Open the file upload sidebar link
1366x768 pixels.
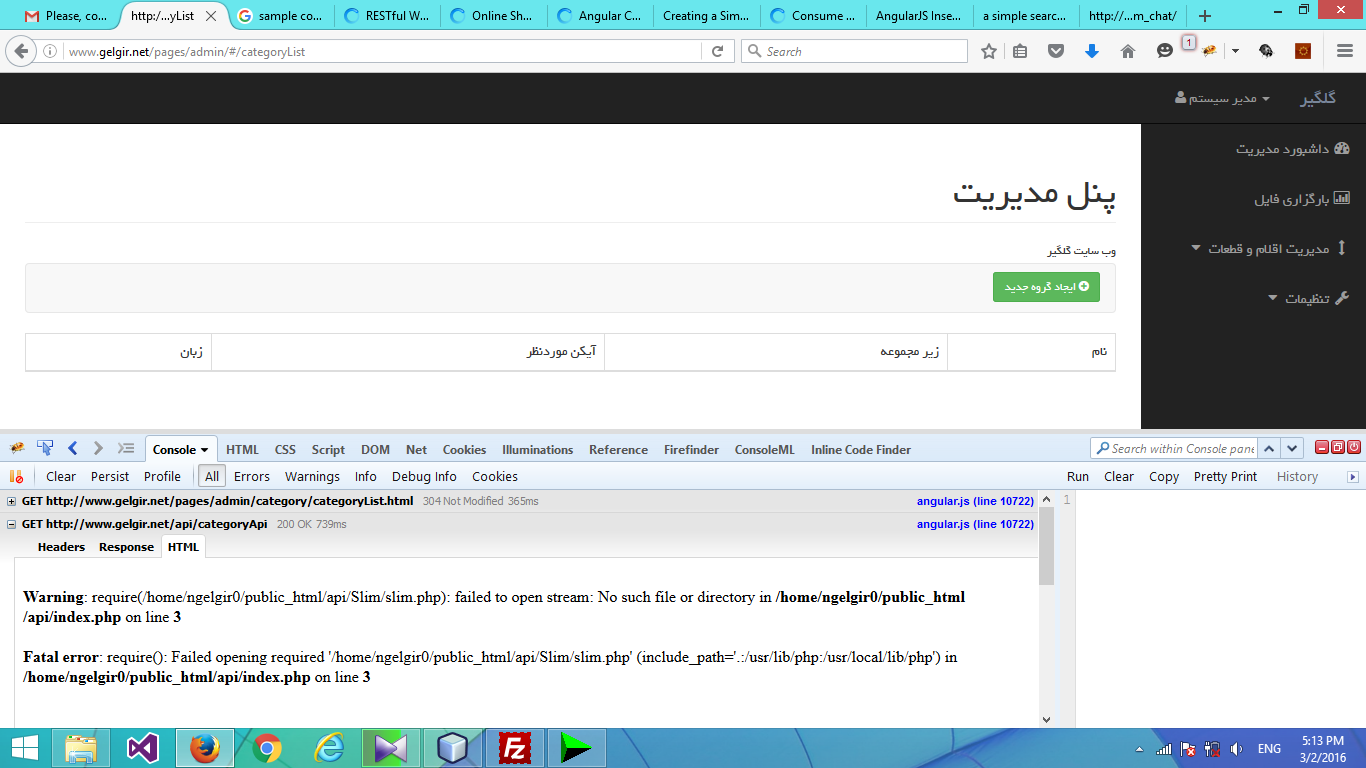[x=1302, y=199]
